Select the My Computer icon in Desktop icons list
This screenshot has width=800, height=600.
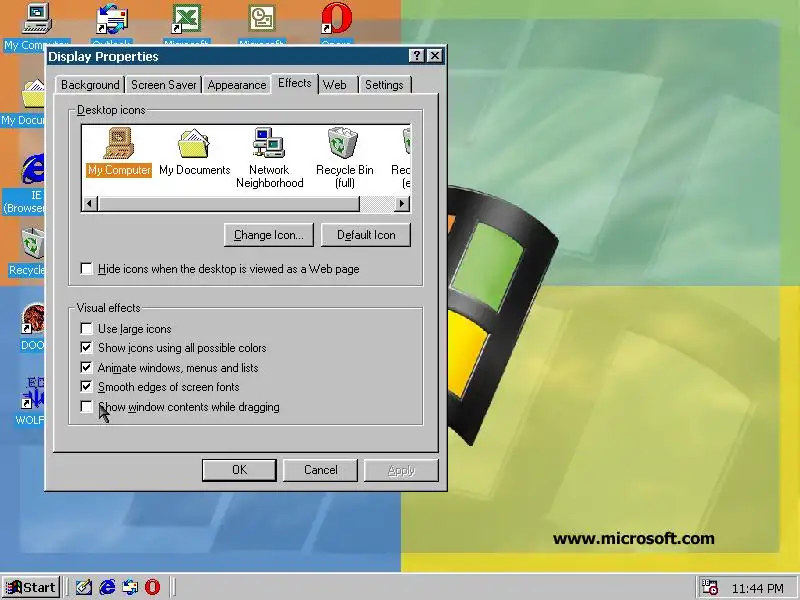(x=118, y=152)
